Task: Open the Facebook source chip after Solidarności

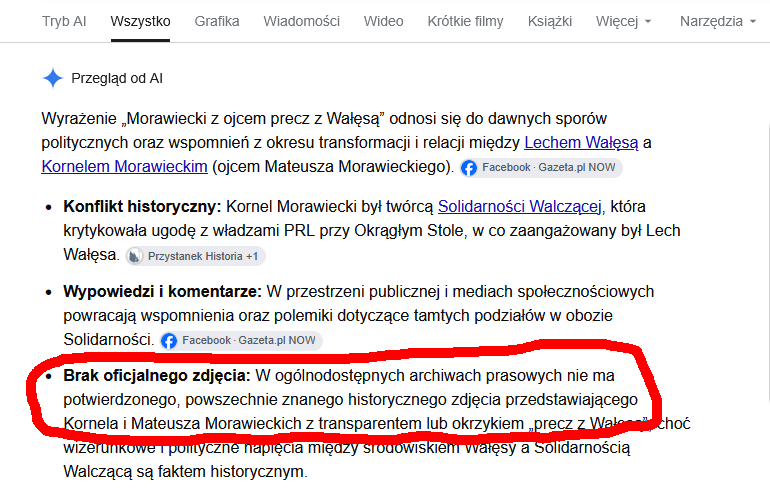Action: coord(241,340)
